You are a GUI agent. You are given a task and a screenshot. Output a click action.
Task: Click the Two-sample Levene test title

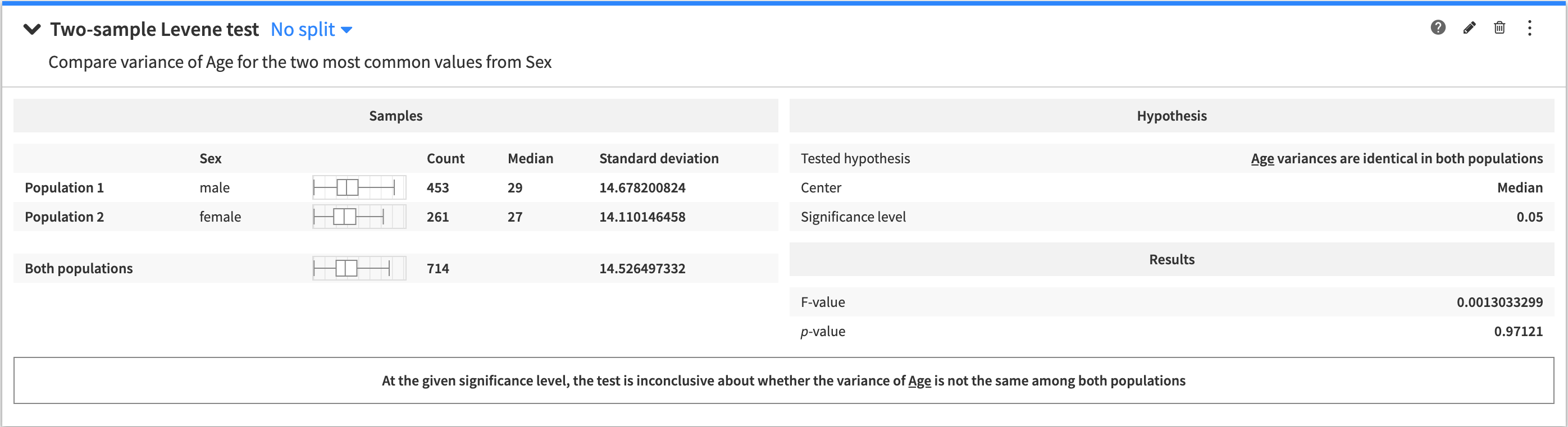pos(154,29)
